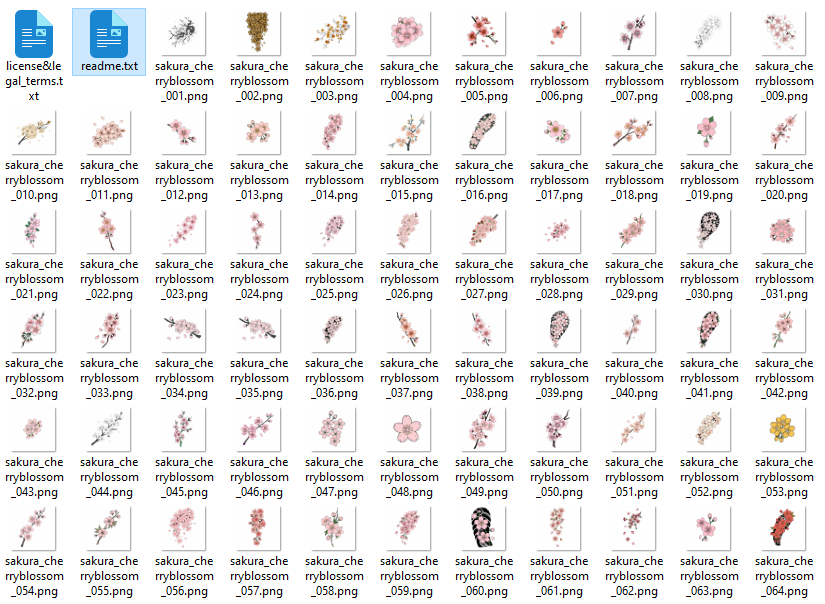Choose the red sakura_cherryblossom_064.png thumbnail
Image resolution: width=825 pixels, height=604 pixels.
pyautogui.click(x=783, y=529)
